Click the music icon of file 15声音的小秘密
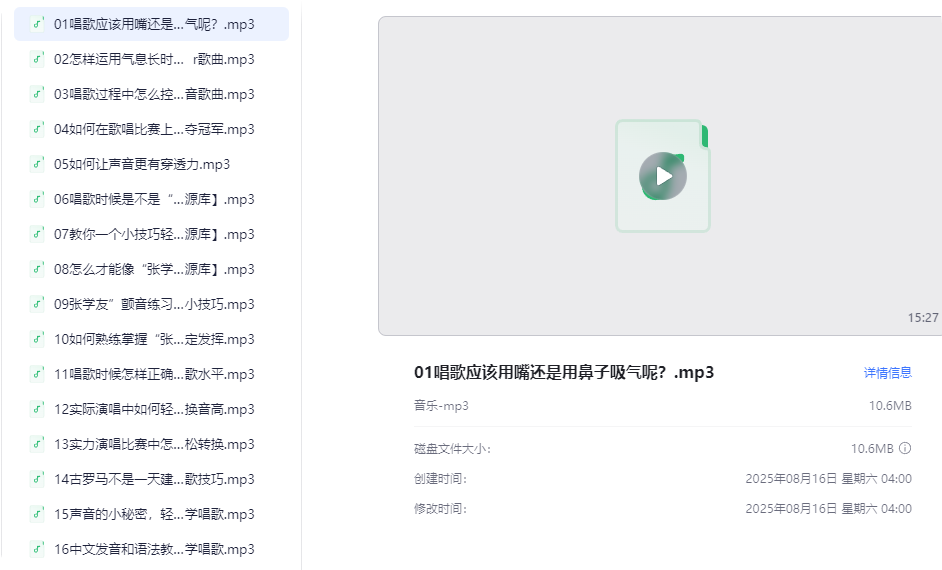 point(37,514)
